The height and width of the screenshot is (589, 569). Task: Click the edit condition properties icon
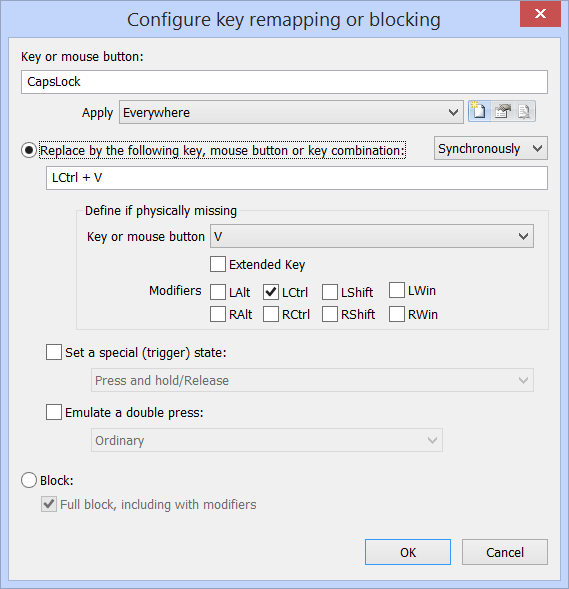coord(502,112)
